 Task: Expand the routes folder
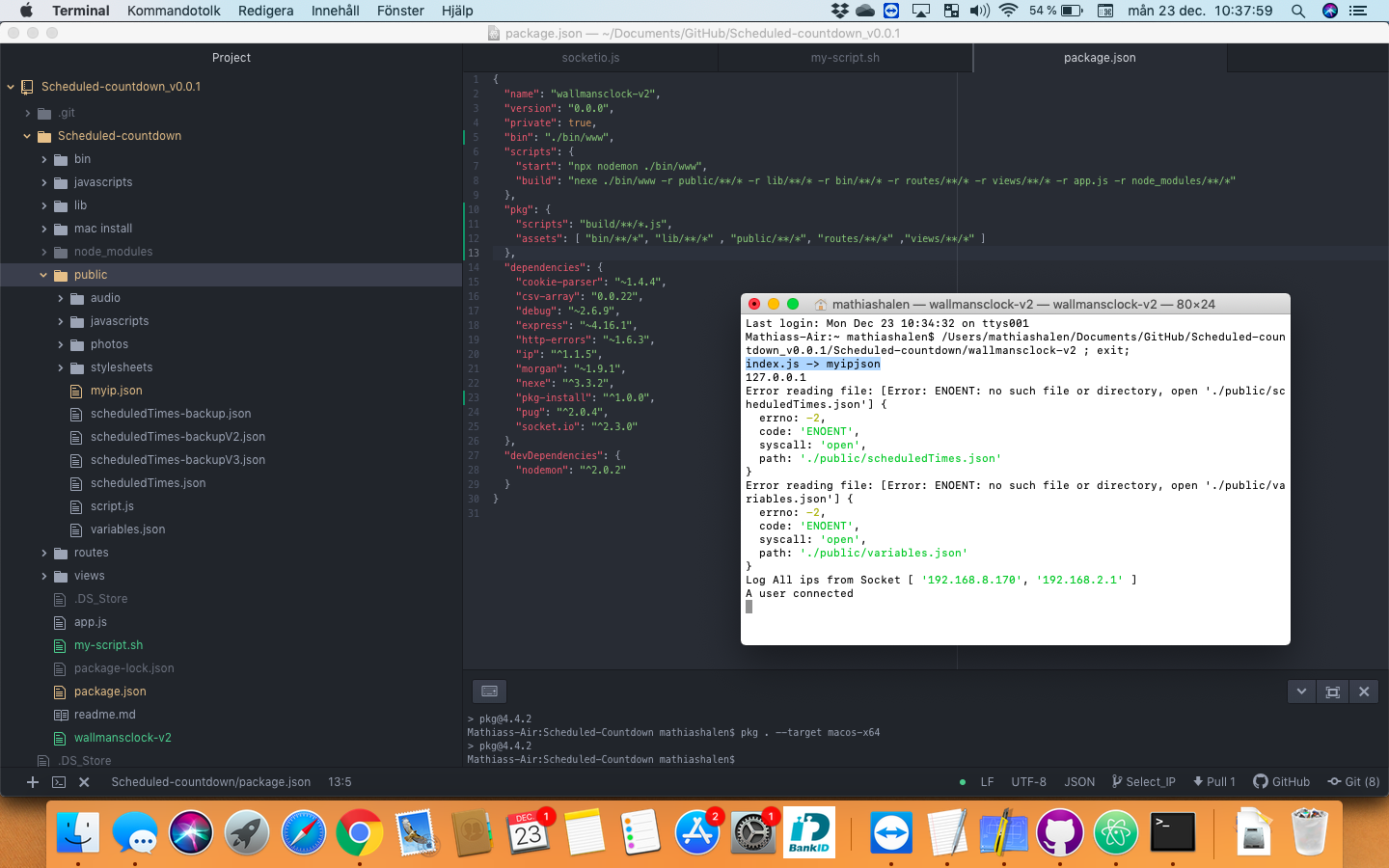tap(44, 553)
